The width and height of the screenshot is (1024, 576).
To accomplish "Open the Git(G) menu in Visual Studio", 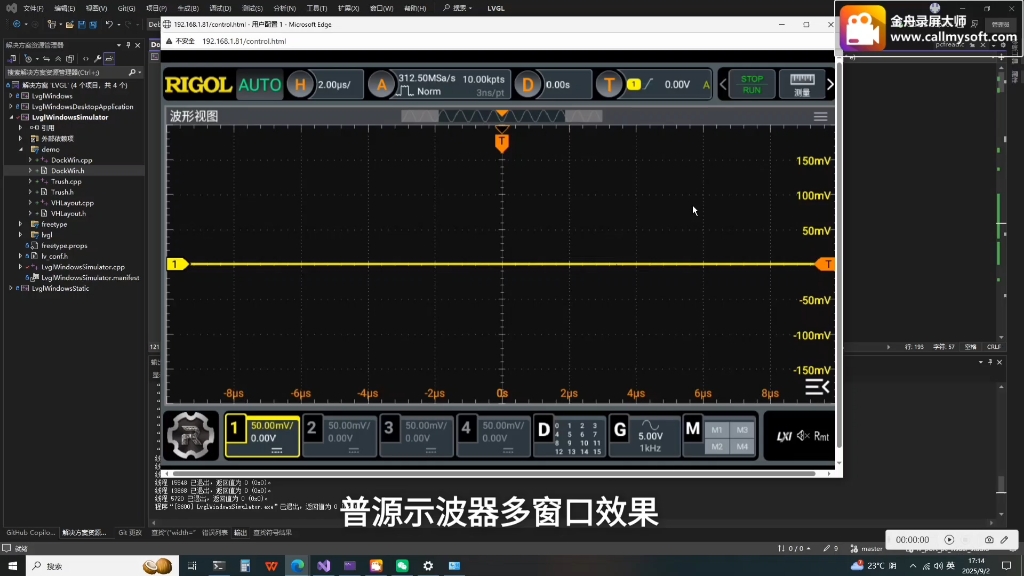I will pos(126,8).
